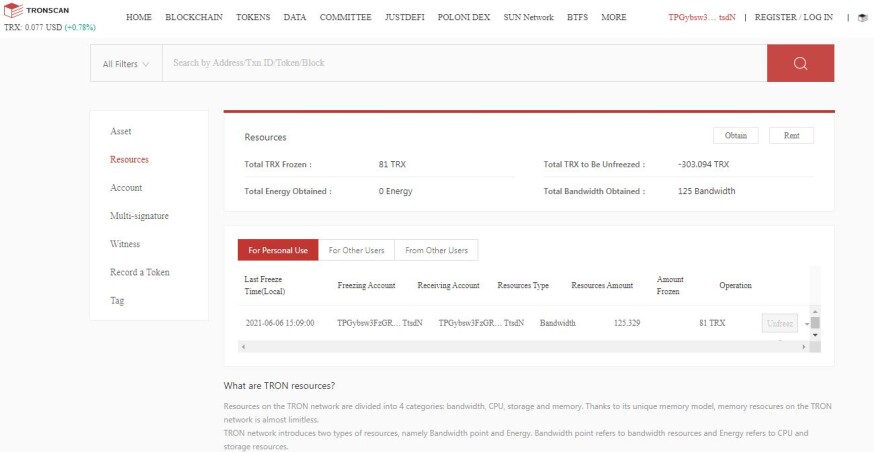Switch to the For Other Users tab

click(357, 250)
